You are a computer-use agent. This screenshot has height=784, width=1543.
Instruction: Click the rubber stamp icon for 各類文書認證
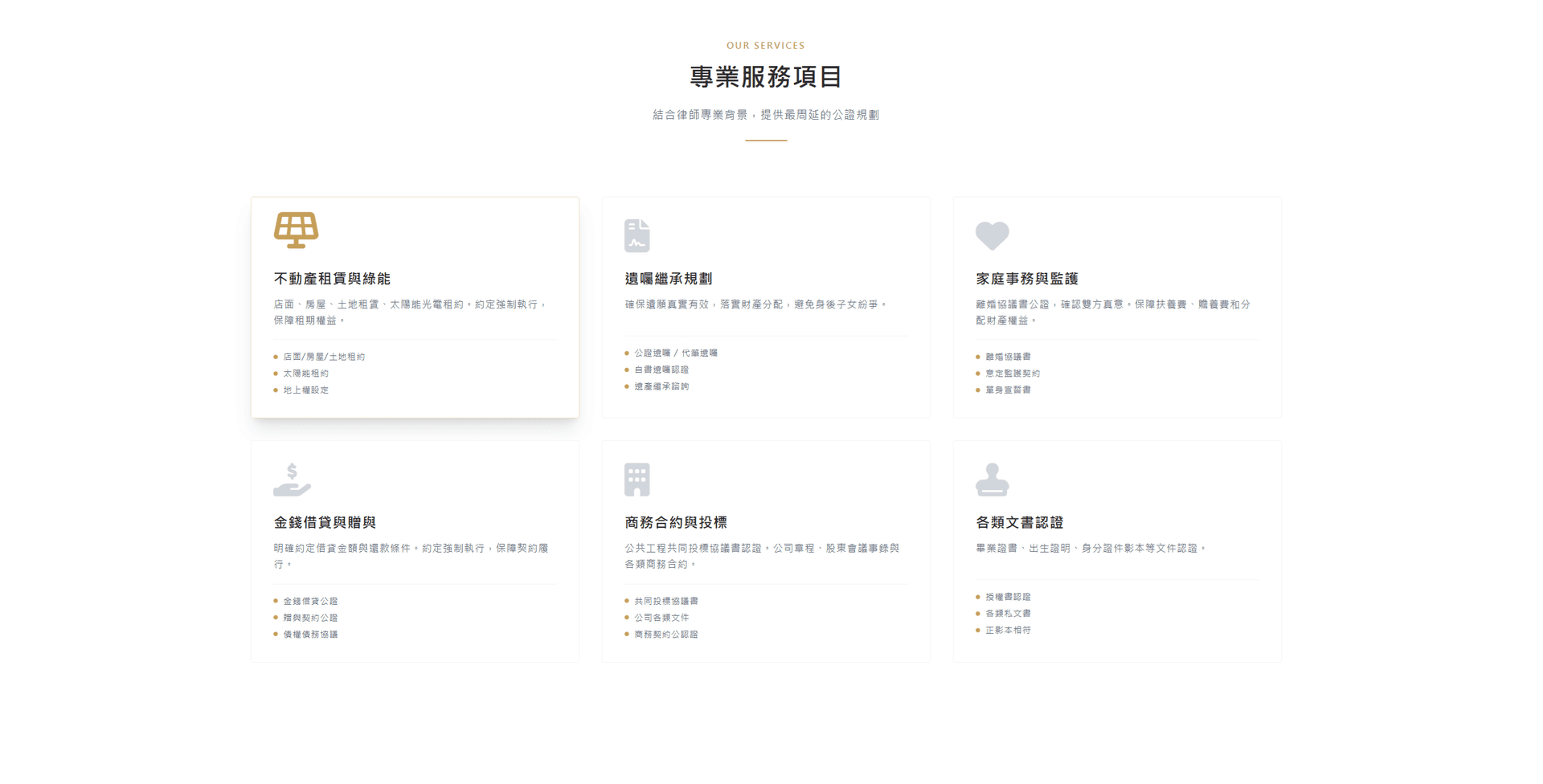click(992, 480)
